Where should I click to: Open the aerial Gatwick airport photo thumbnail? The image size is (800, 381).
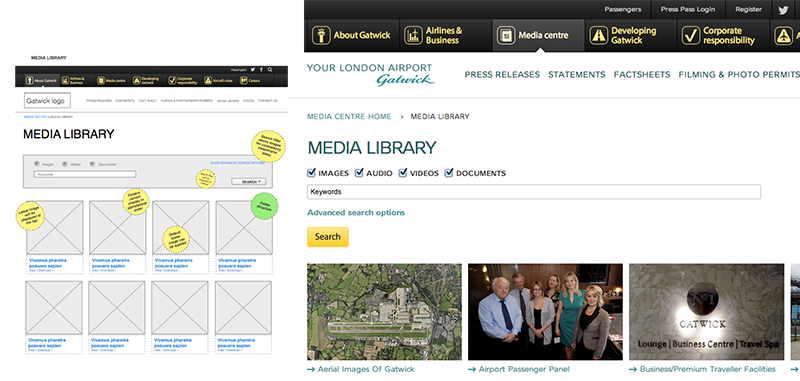(384, 312)
